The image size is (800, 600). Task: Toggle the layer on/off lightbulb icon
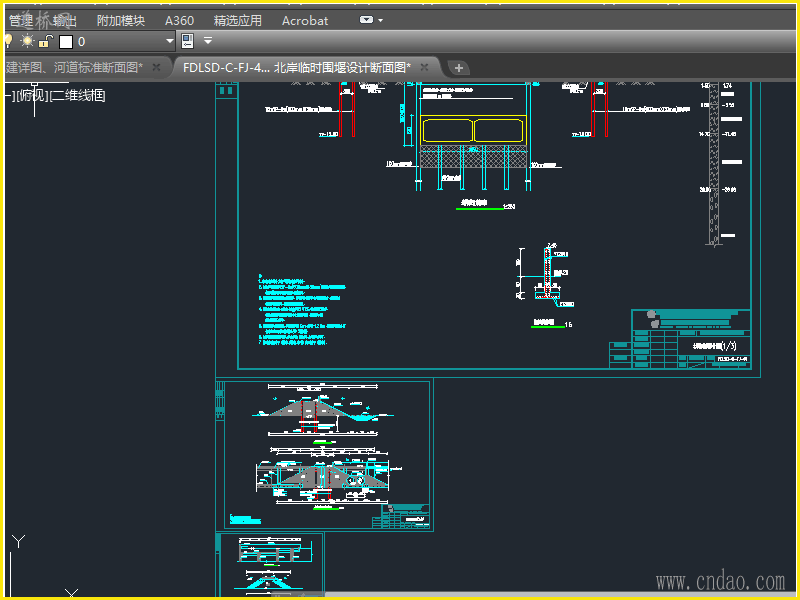click(x=8, y=41)
